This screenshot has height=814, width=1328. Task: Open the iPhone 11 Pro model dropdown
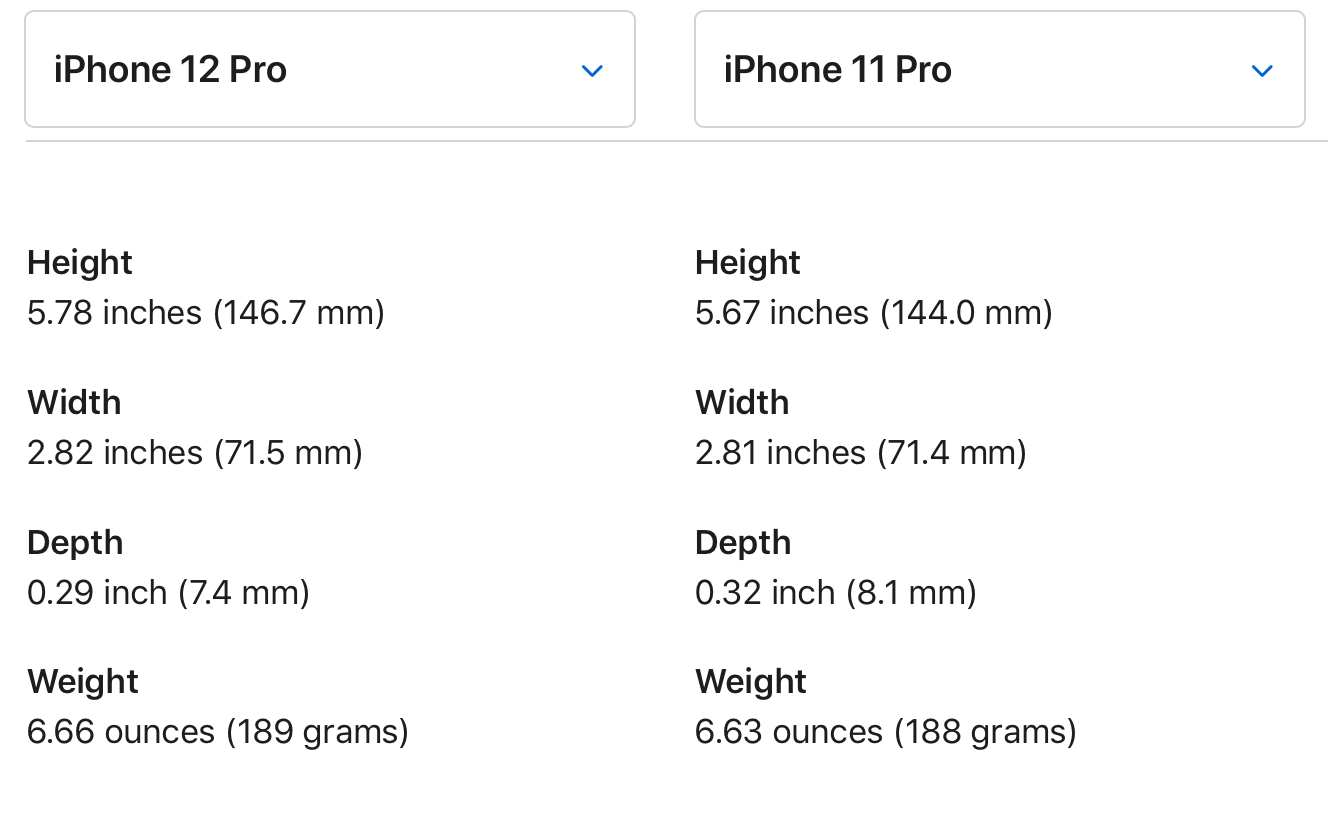click(1000, 69)
